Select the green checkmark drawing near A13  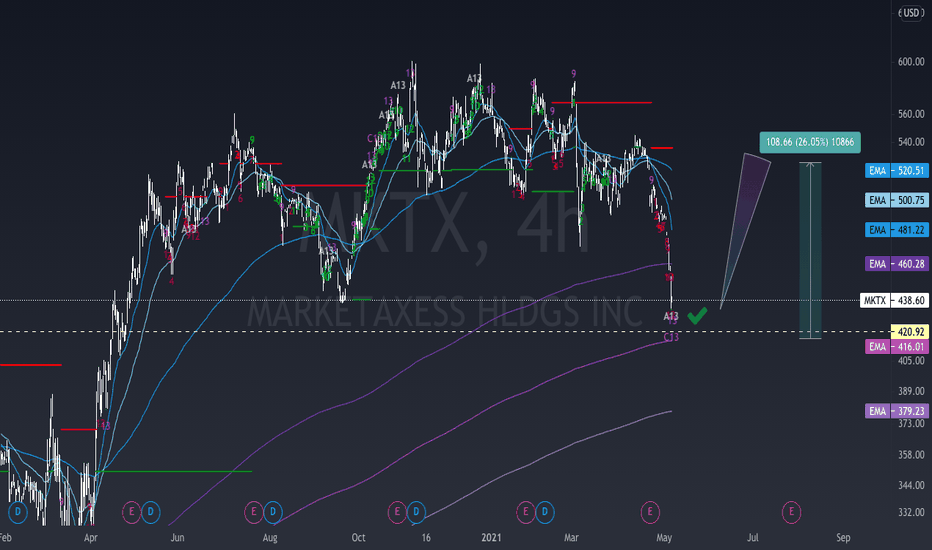point(697,316)
